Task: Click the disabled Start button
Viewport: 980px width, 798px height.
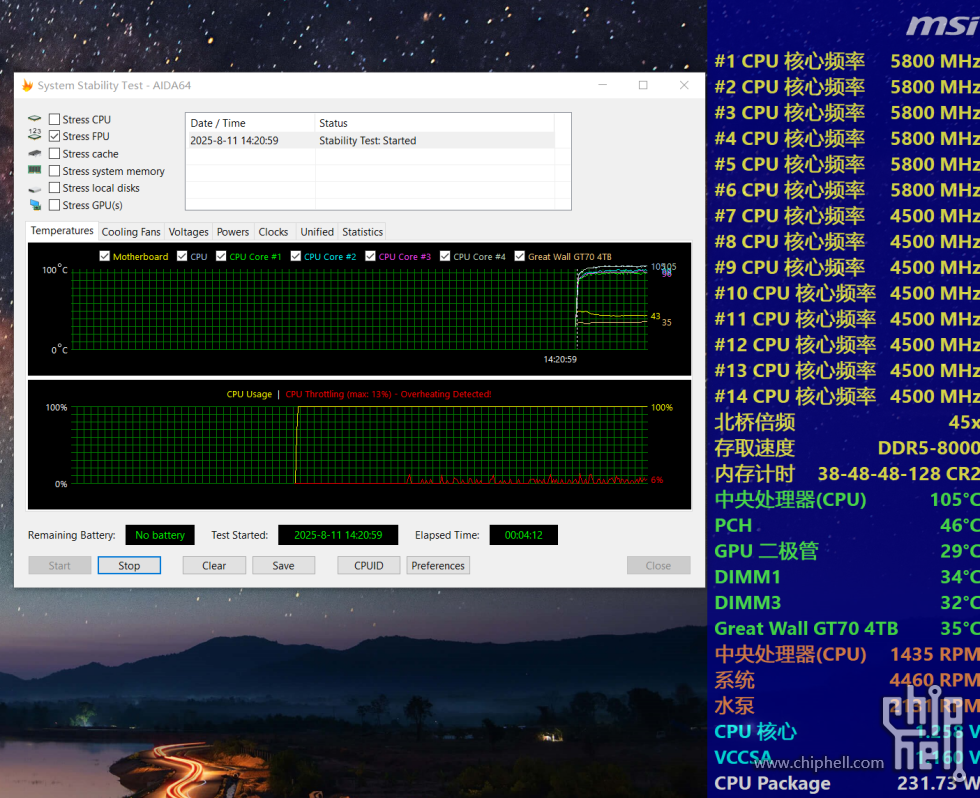Action: coord(59,566)
